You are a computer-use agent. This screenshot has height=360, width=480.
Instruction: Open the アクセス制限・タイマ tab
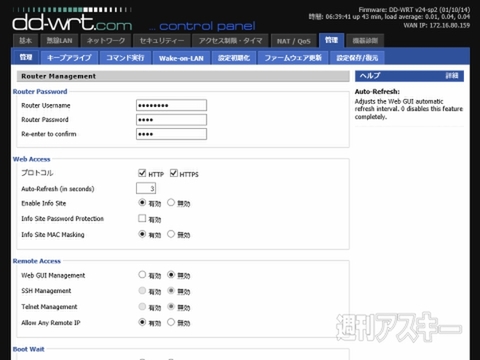tap(230, 41)
